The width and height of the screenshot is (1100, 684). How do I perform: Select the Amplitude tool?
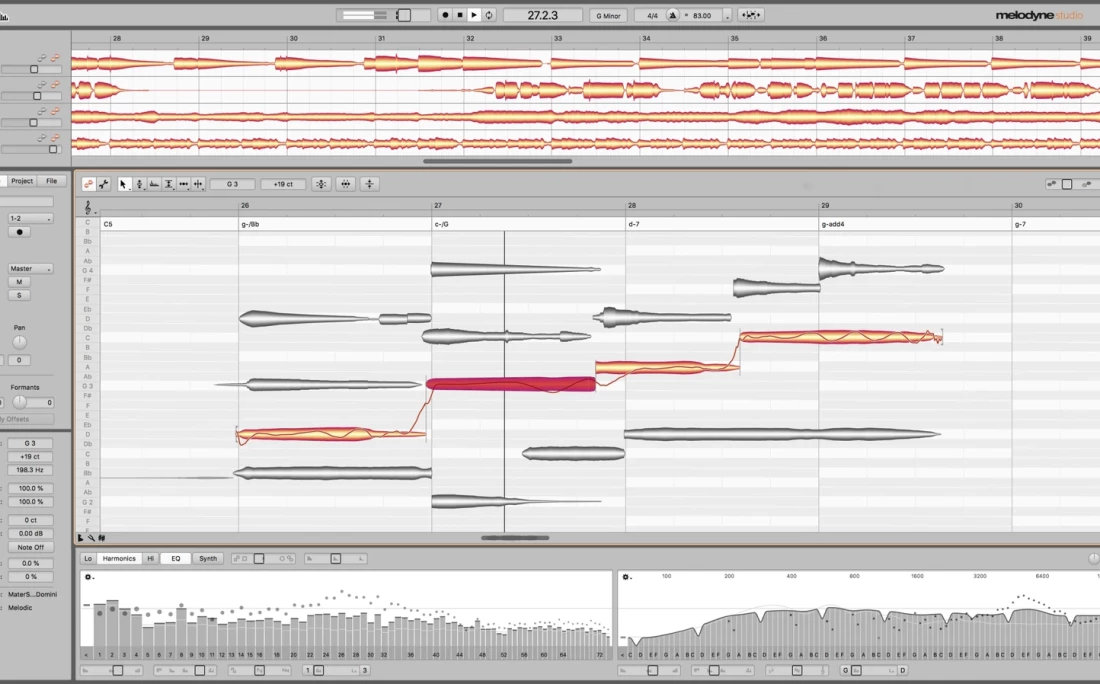(169, 184)
